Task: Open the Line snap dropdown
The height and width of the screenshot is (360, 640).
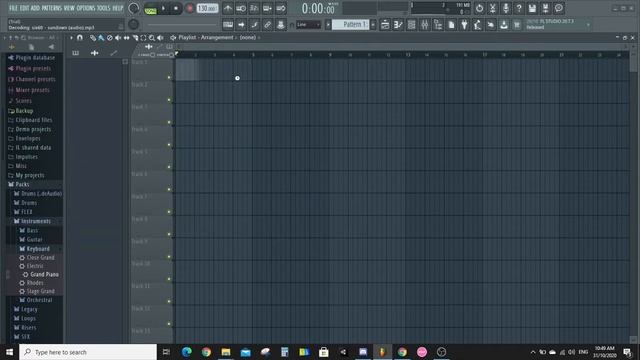Action: pyautogui.click(x=308, y=25)
